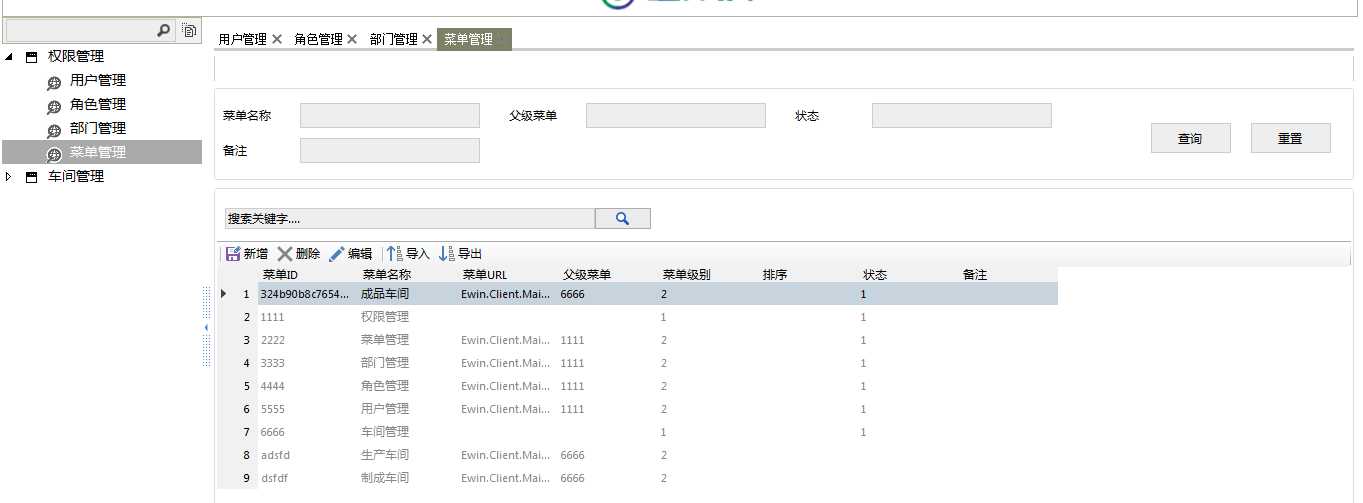1363x503 pixels.
Task: Open 部门管理 in the sidebar tree
Action: pyautogui.click(x=98, y=129)
